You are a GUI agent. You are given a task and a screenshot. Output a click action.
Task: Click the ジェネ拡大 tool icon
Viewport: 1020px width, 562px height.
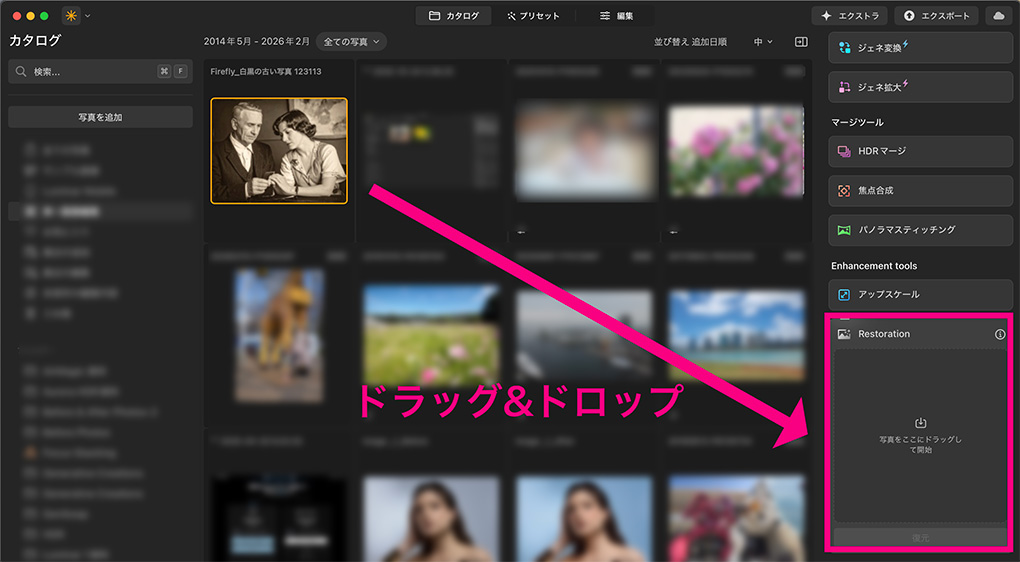(x=844, y=87)
